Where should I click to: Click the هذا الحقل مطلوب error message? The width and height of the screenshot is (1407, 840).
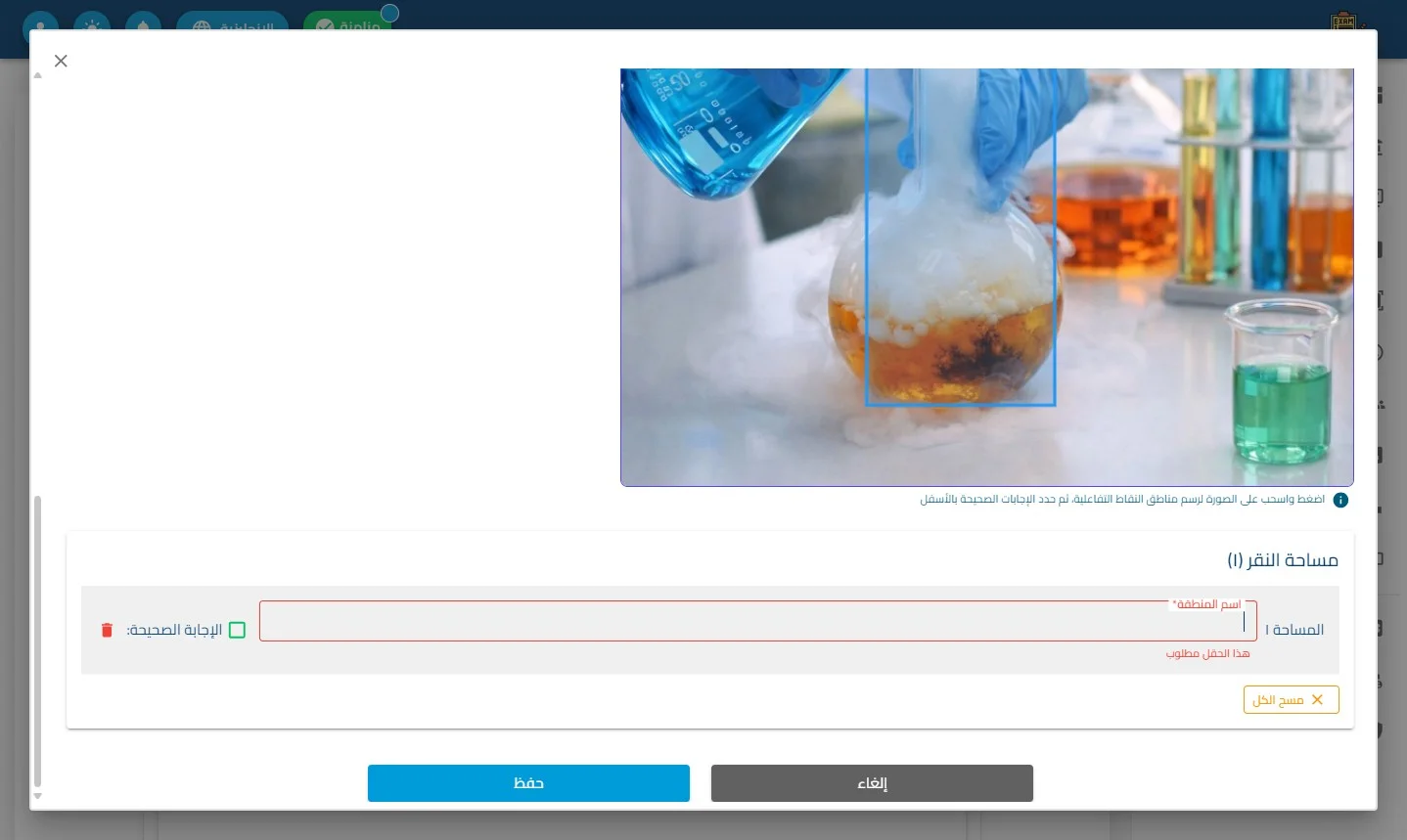[x=1207, y=653]
